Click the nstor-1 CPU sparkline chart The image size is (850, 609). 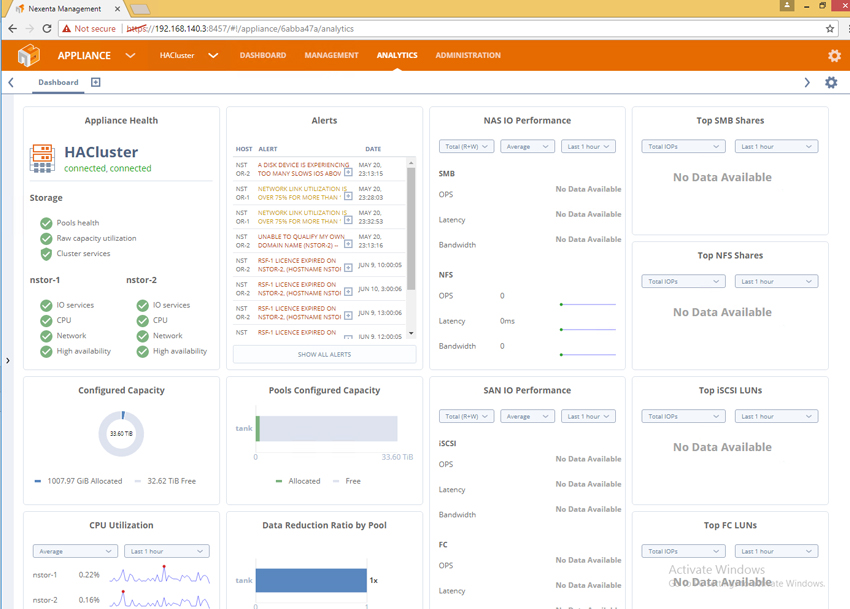pos(159,575)
